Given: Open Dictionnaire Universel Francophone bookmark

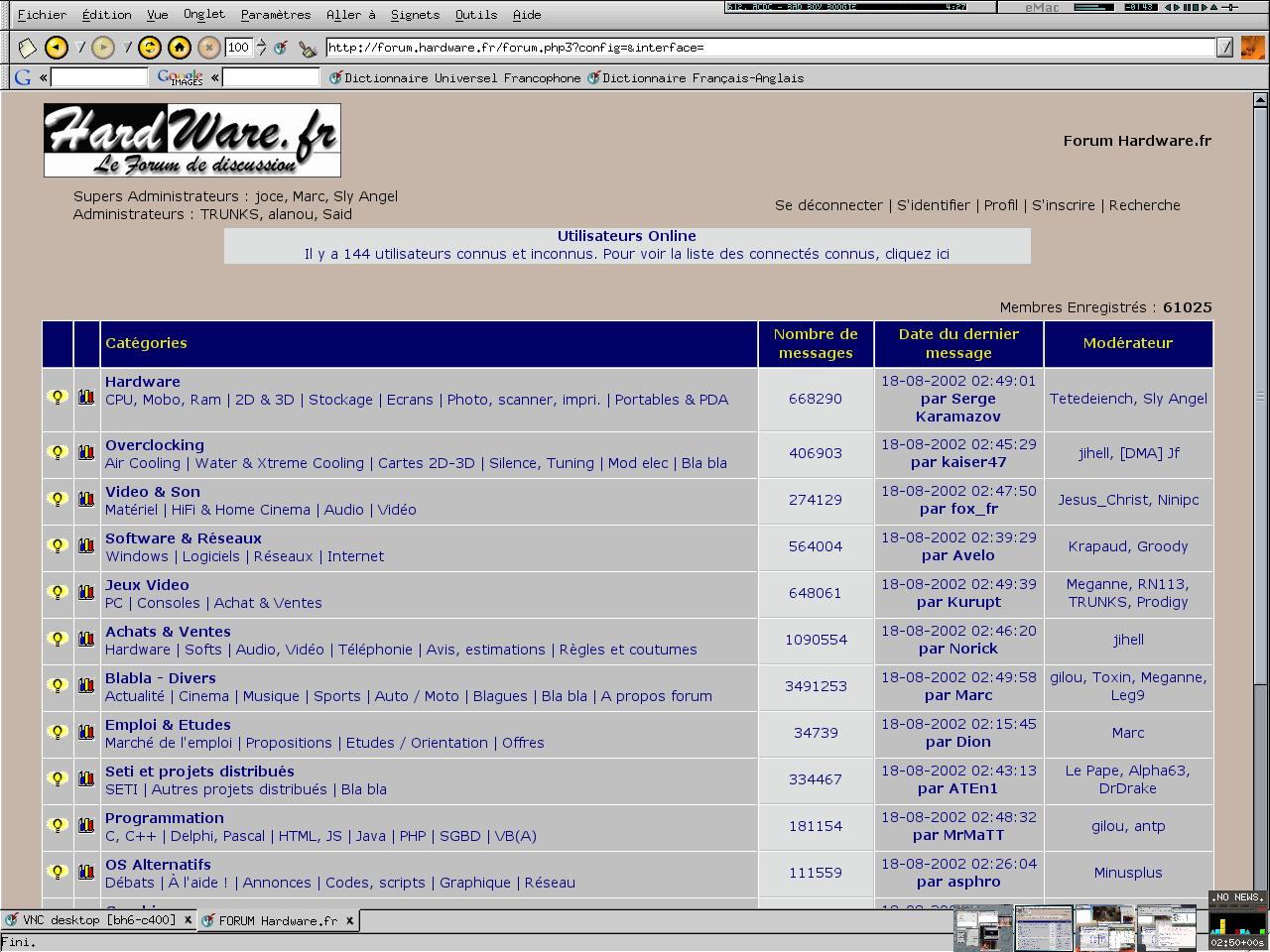Looking at the screenshot, I should click(454, 77).
